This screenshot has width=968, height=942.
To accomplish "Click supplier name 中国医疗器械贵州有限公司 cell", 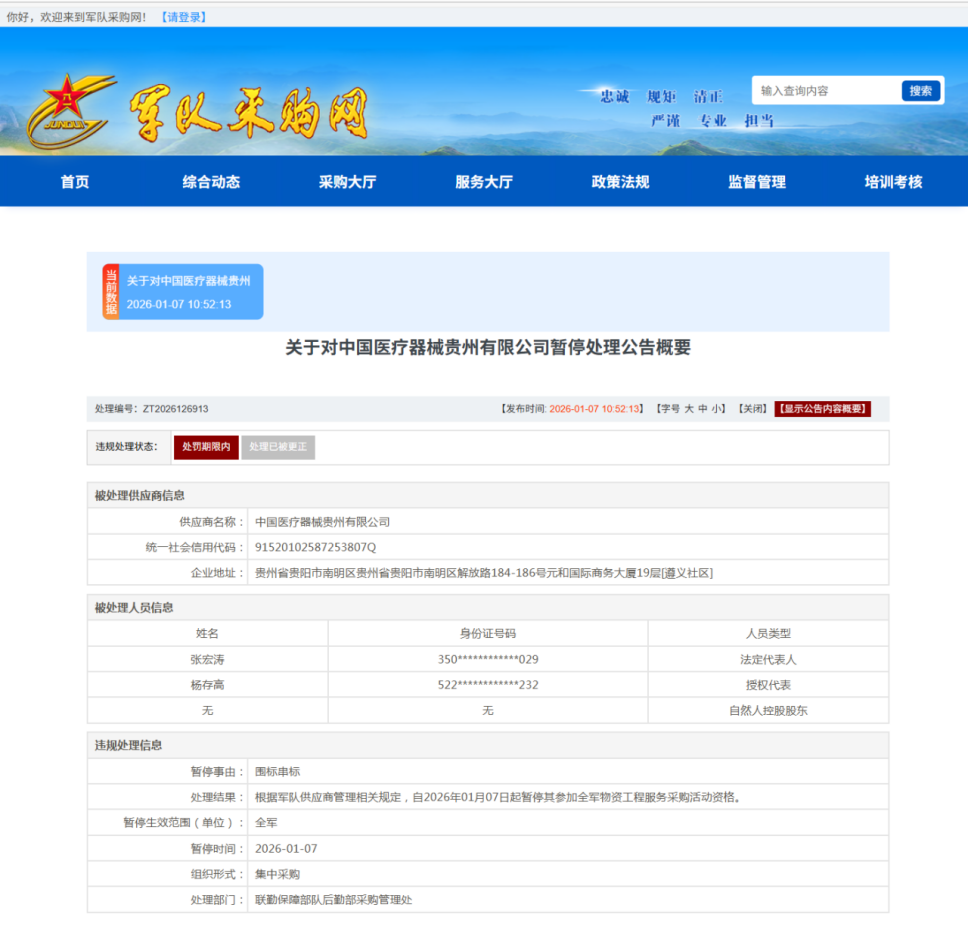I will coord(568,522).
